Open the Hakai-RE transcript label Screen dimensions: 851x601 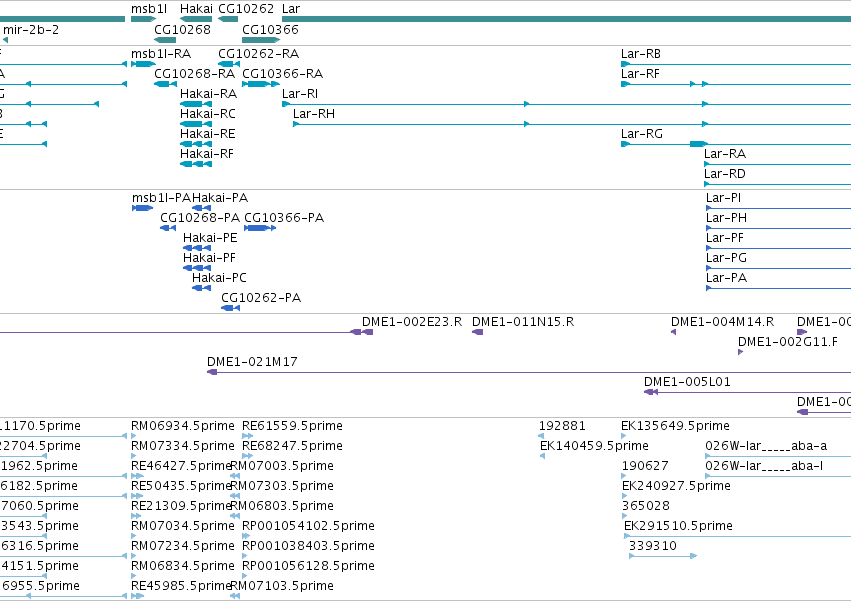(x=207, y=134)
